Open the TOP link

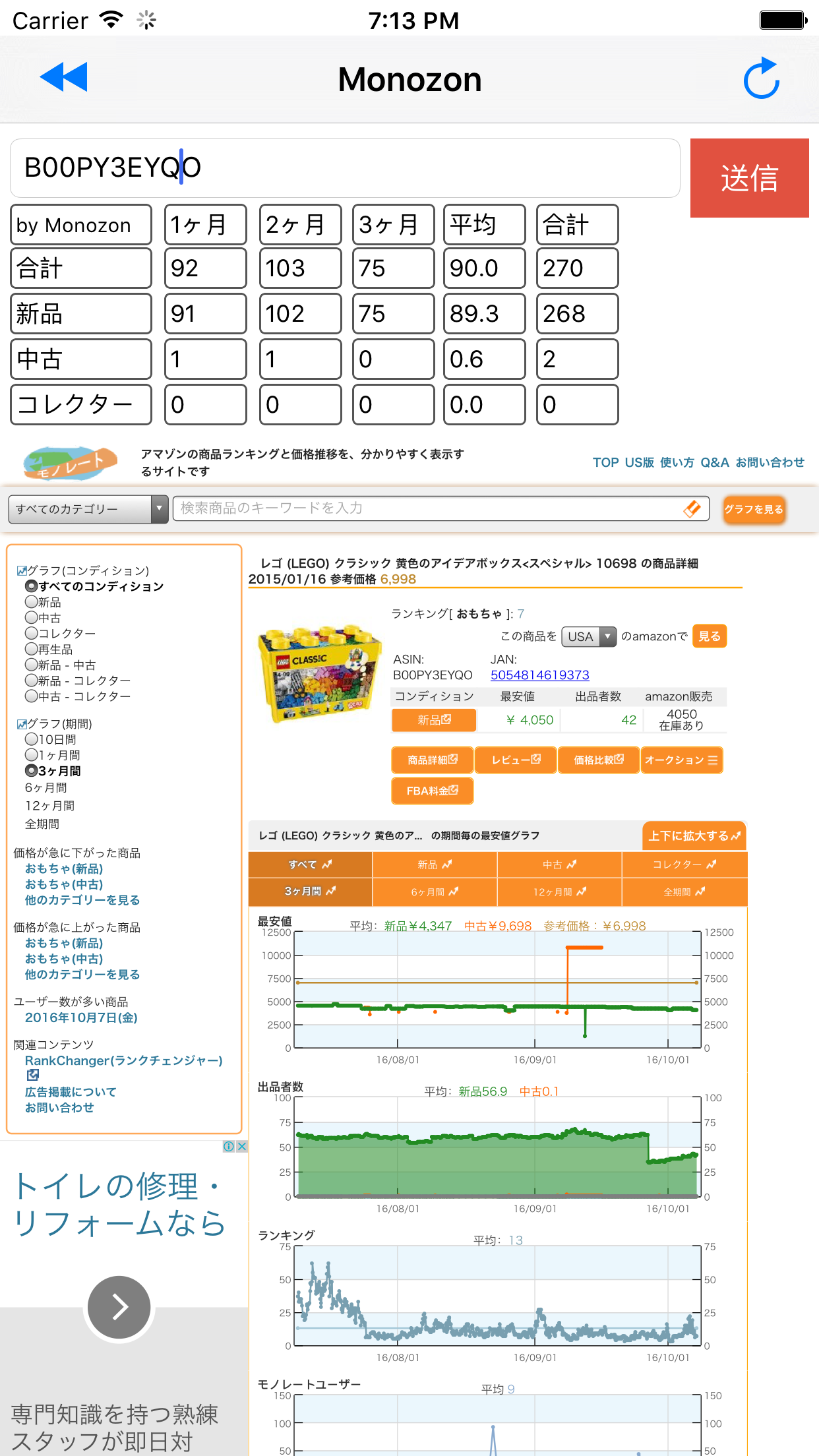[605, 462]
